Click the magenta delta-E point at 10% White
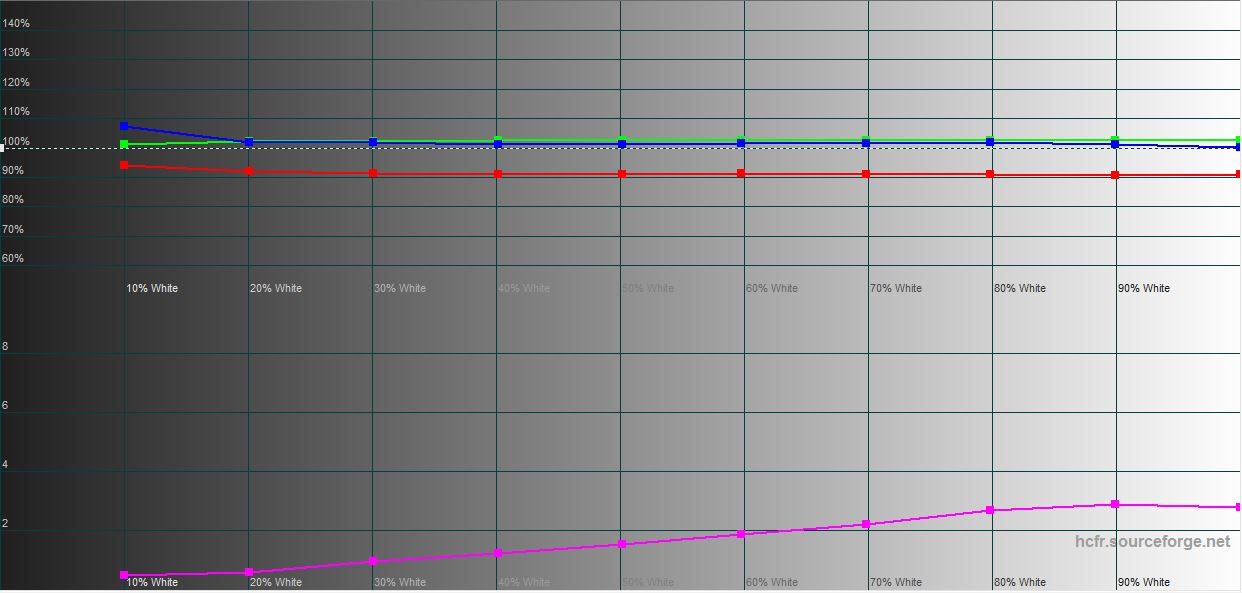1242x593 pixels. (124, 575)
